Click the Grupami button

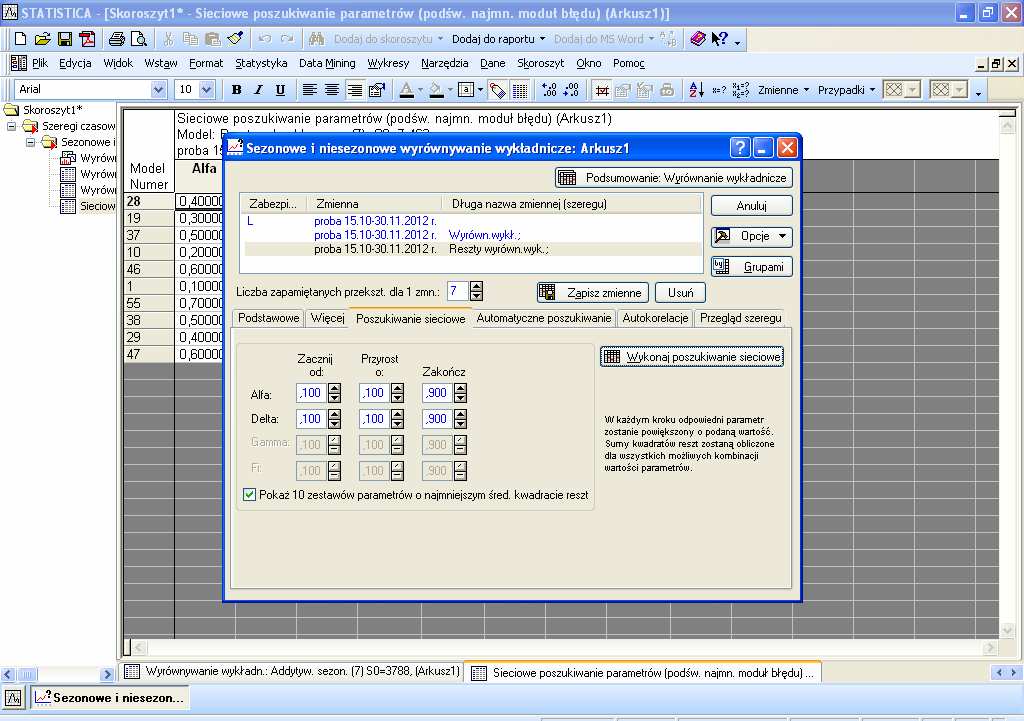pyautogui.click(x=751, y=266)
